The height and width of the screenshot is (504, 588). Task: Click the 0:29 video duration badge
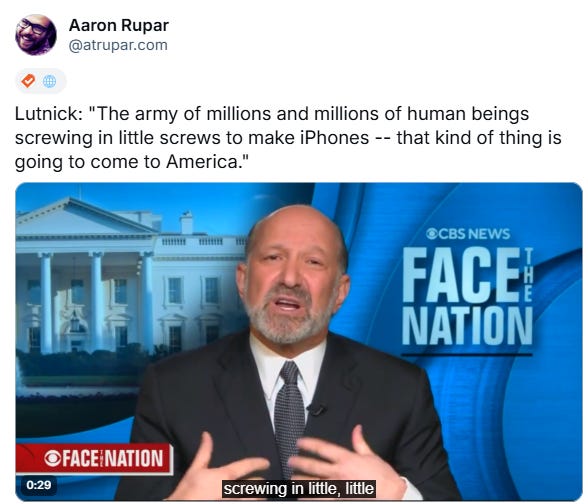coord(39,485)
